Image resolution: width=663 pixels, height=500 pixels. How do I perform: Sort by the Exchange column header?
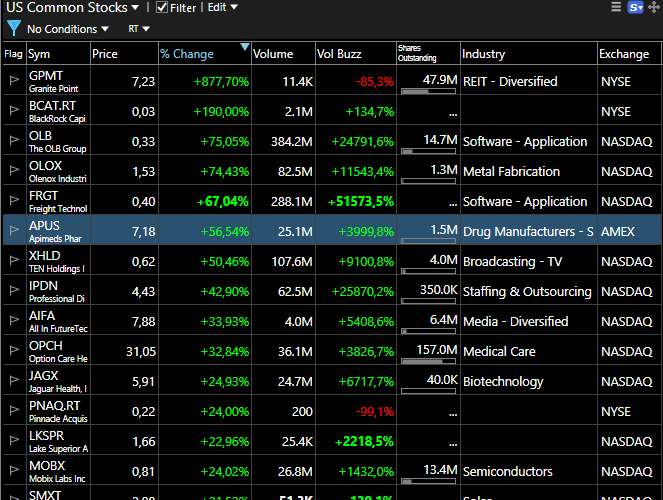click(629, 54)
